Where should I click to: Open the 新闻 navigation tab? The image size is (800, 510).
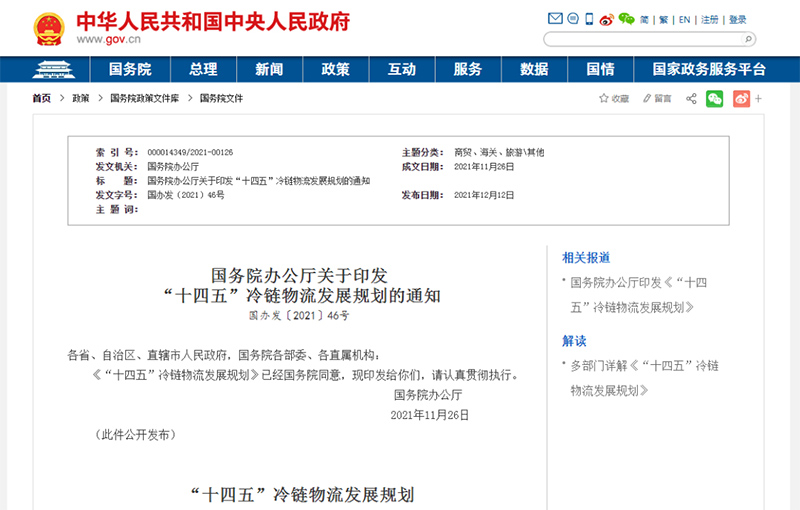269,69
